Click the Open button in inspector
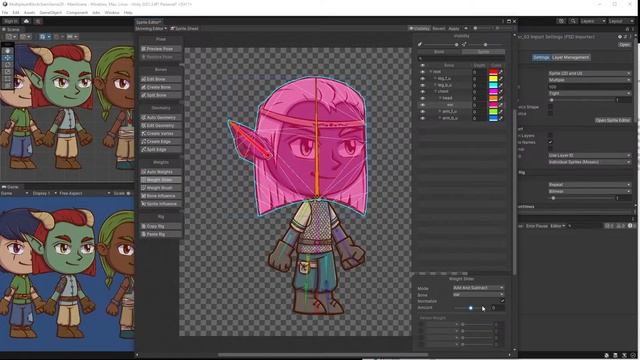The image size is (640, 360). coord(624,44)
